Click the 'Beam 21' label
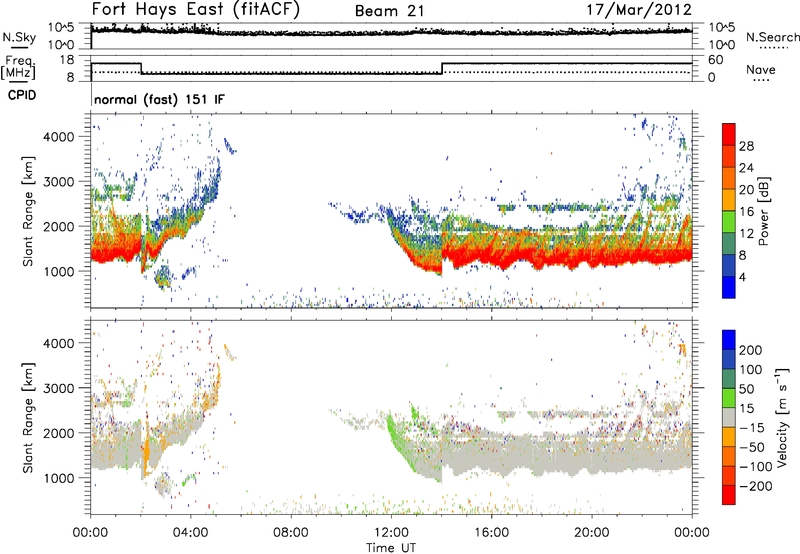The width and height of the screenshot is (800, 554). tap(389, 11)
